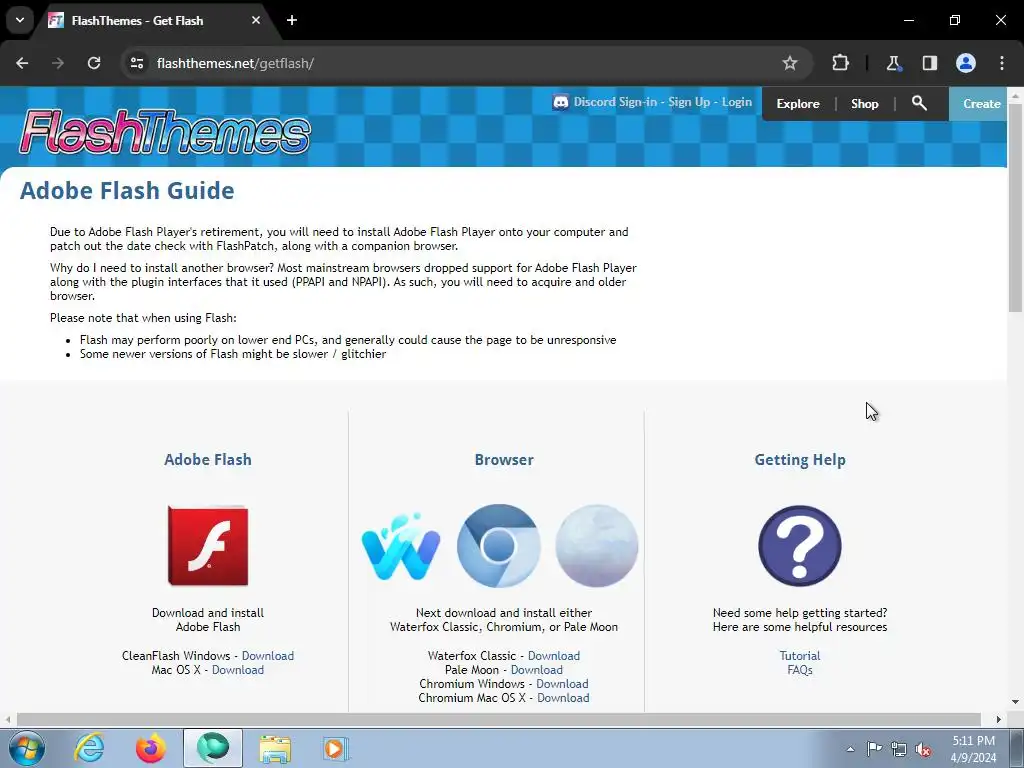Click the Adobe Flash section heading
This screenshot has width=1024, height=768.
(x=208, y=460)
